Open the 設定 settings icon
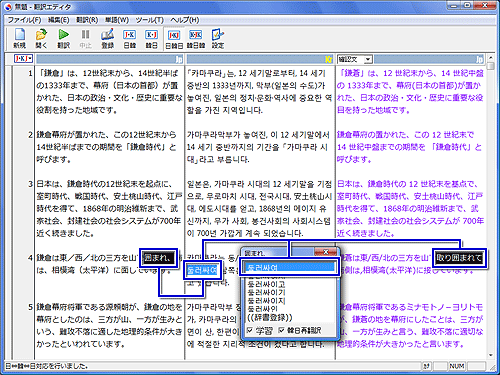 218,39
